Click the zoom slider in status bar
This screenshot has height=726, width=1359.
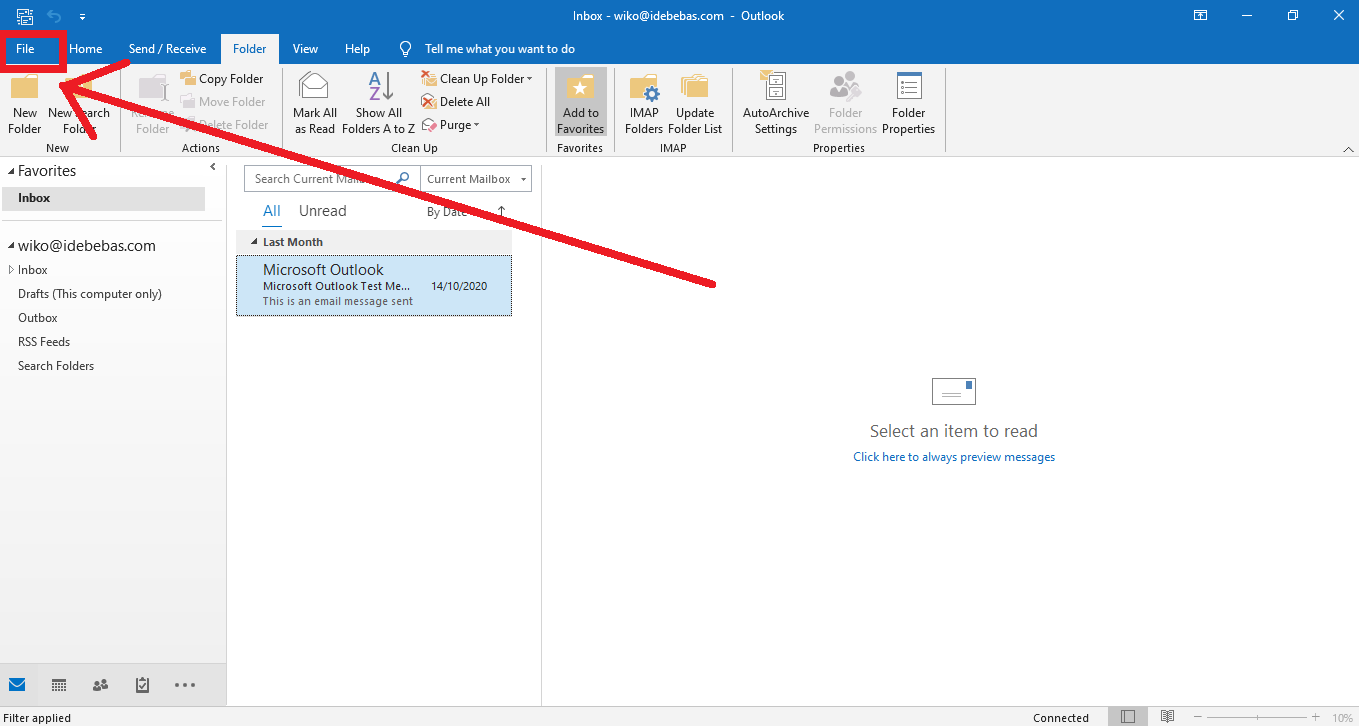(x=1256, y=717)
